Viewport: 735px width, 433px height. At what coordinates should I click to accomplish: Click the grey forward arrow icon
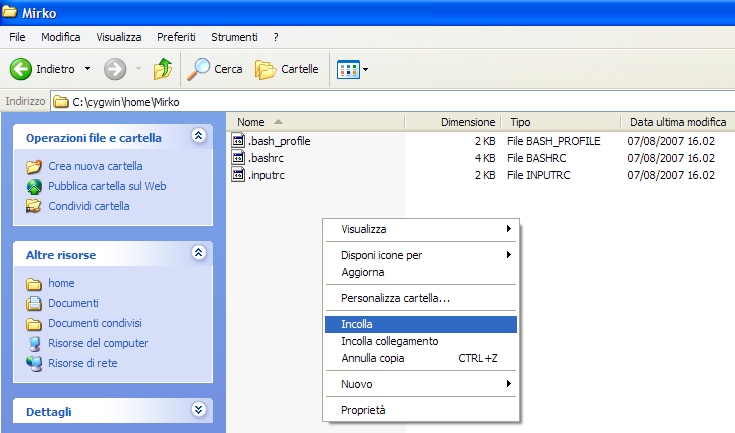point(115,69)
